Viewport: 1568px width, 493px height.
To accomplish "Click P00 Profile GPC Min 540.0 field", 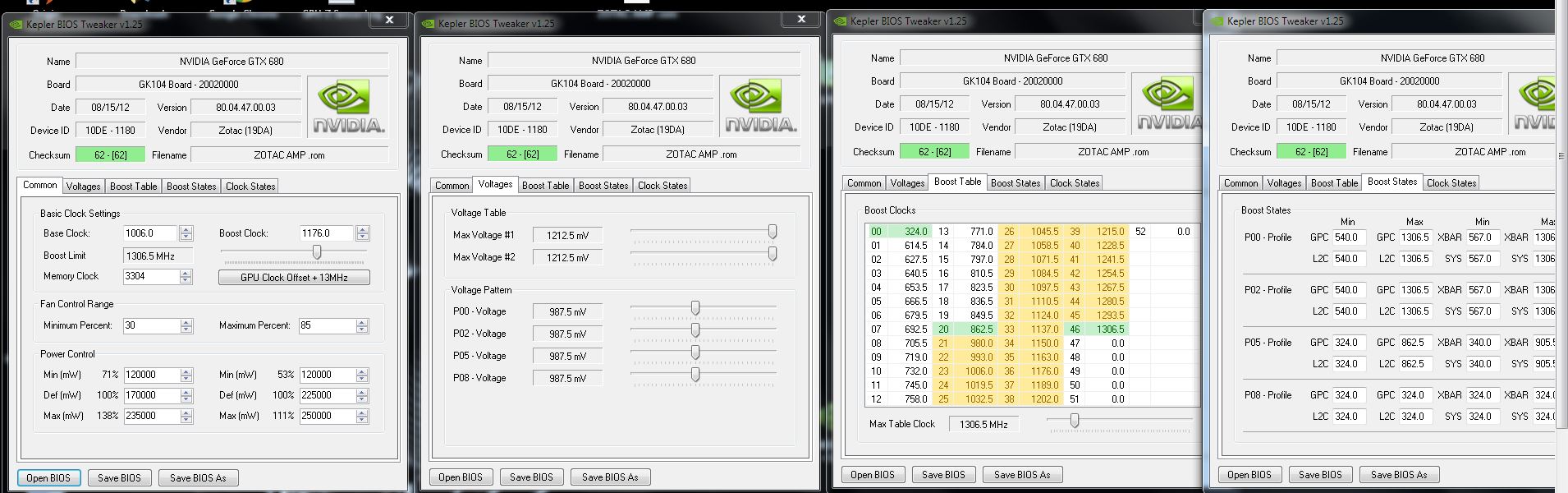I will 1349,237.
